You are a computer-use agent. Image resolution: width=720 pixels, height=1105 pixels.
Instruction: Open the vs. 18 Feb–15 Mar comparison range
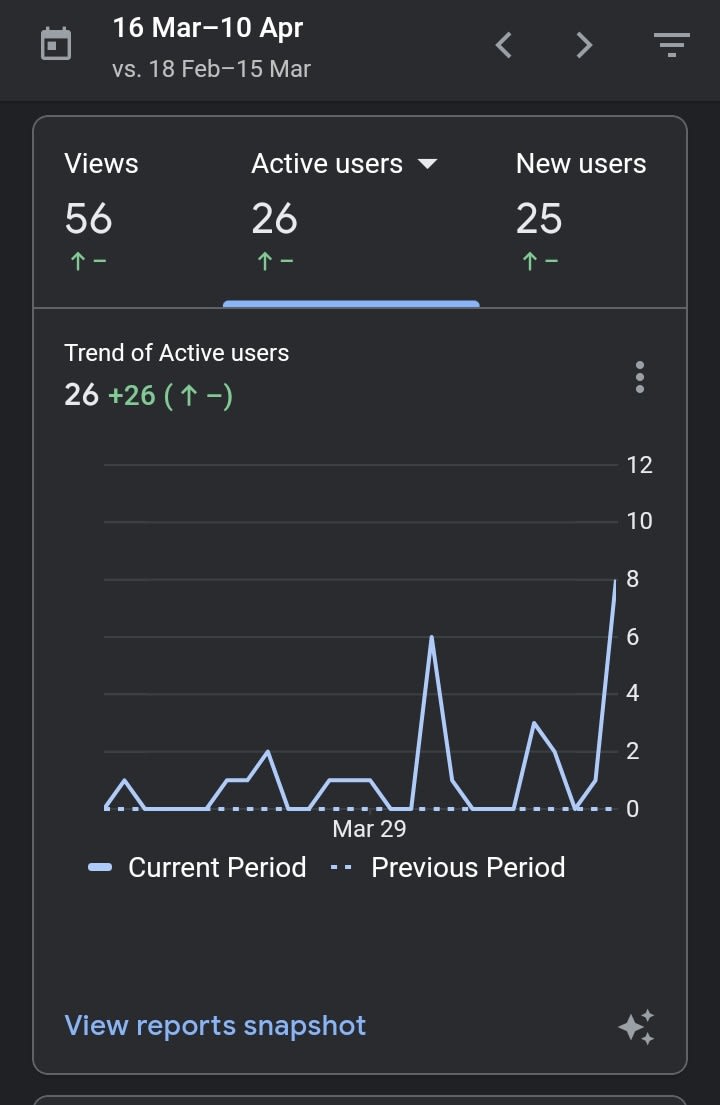click(x=212, y=70)
